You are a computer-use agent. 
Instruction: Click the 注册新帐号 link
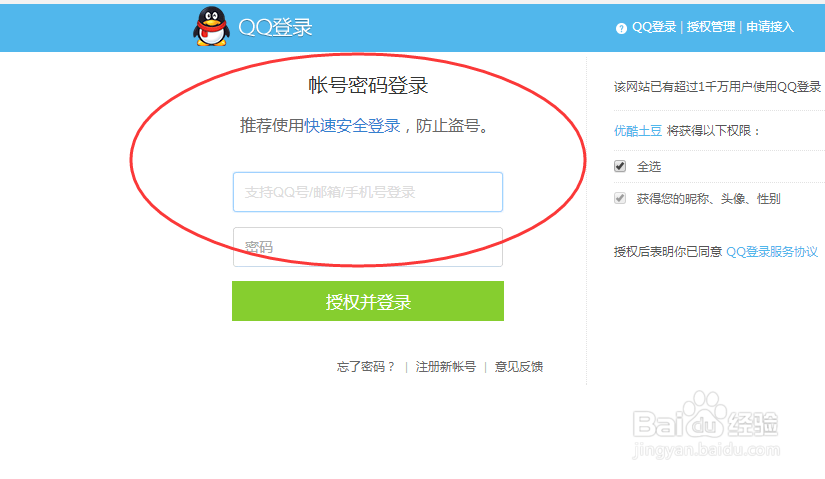(x=446, y=367)
